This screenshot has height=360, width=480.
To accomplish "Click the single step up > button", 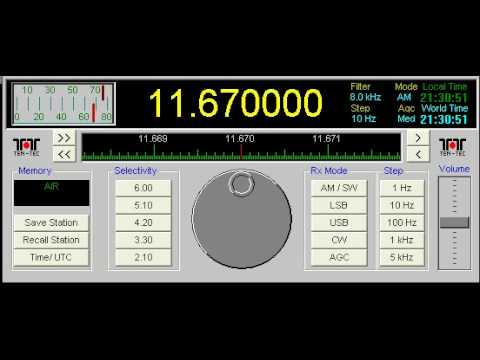I will click(418, 138).
